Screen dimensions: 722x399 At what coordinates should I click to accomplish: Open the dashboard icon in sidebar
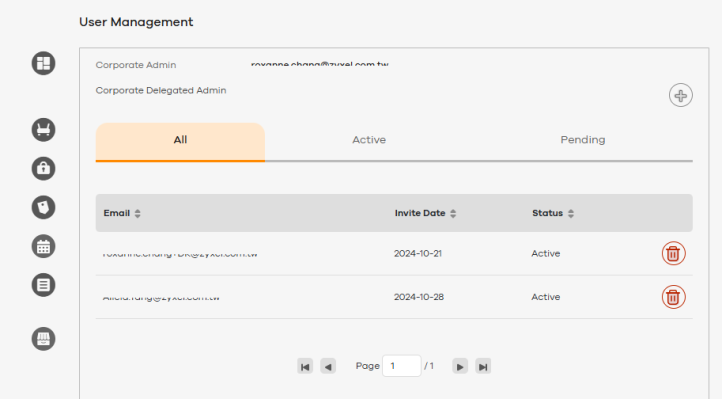pos(43,64)
